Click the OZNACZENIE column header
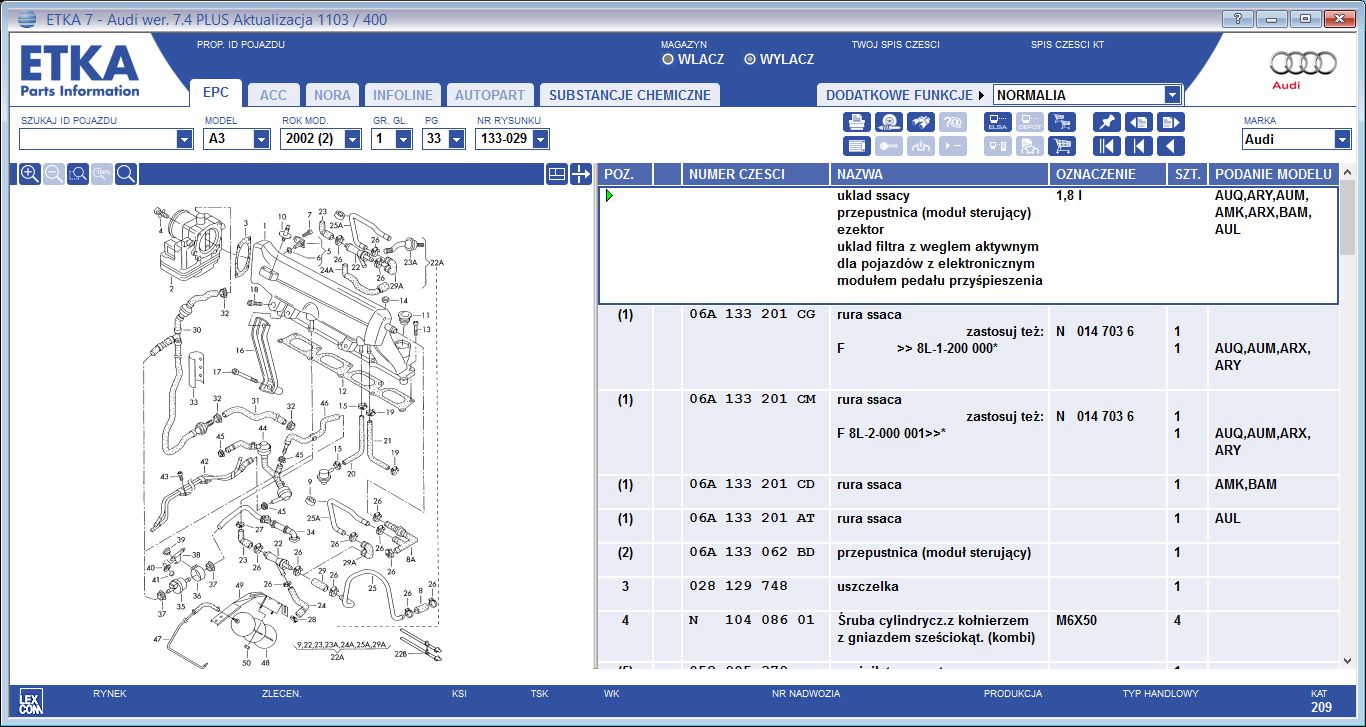The height and width of the screenshot is (727, 1366). point(1108,174)
